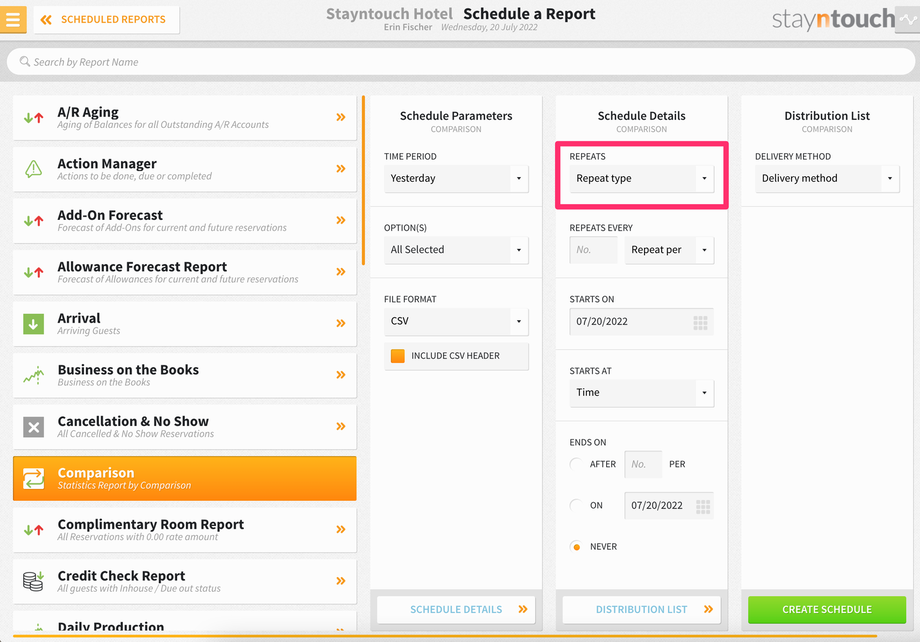This screenshot has height=642, width=920.
Task: Open Arrival report chevron
Action: (341, 323)
